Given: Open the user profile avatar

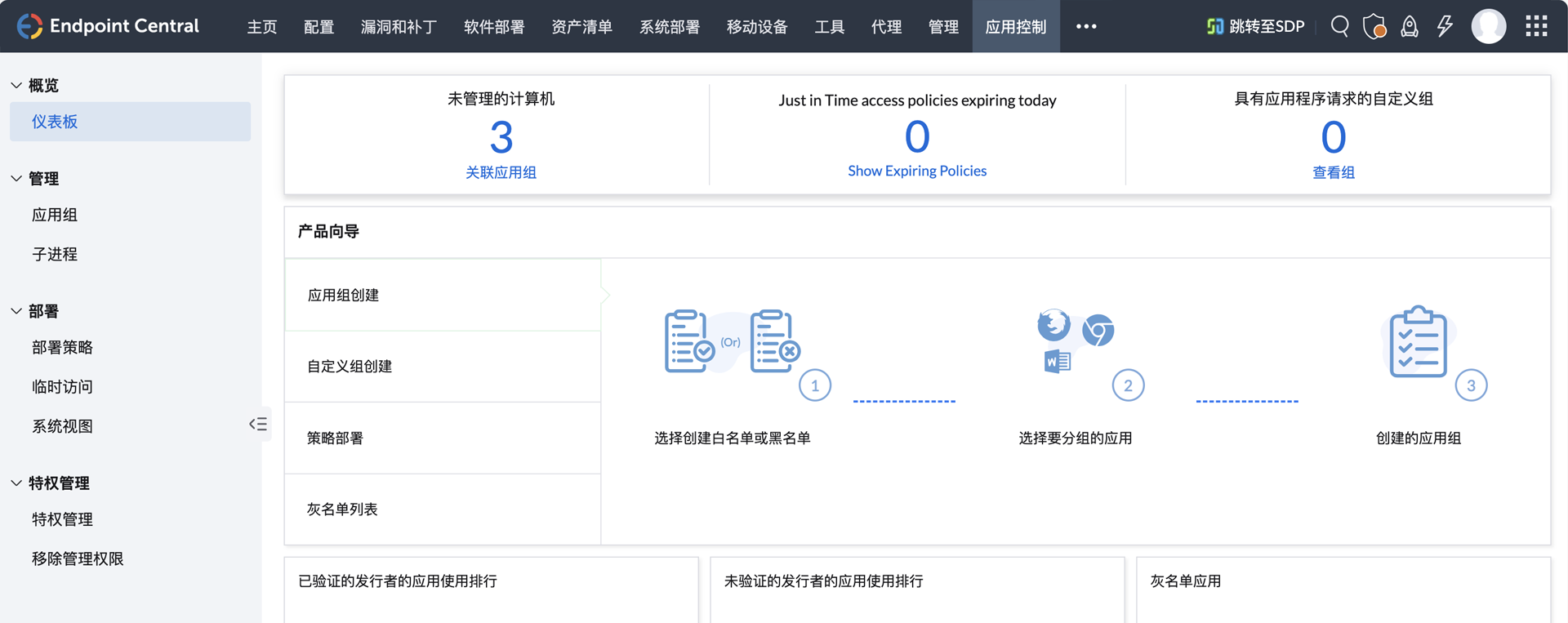Looking at the screenshot, I should point(1488,26).
